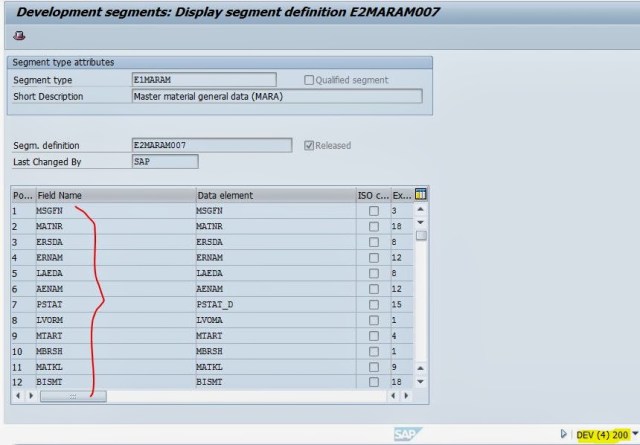Select the MATKL field name cell

(116, 367)
